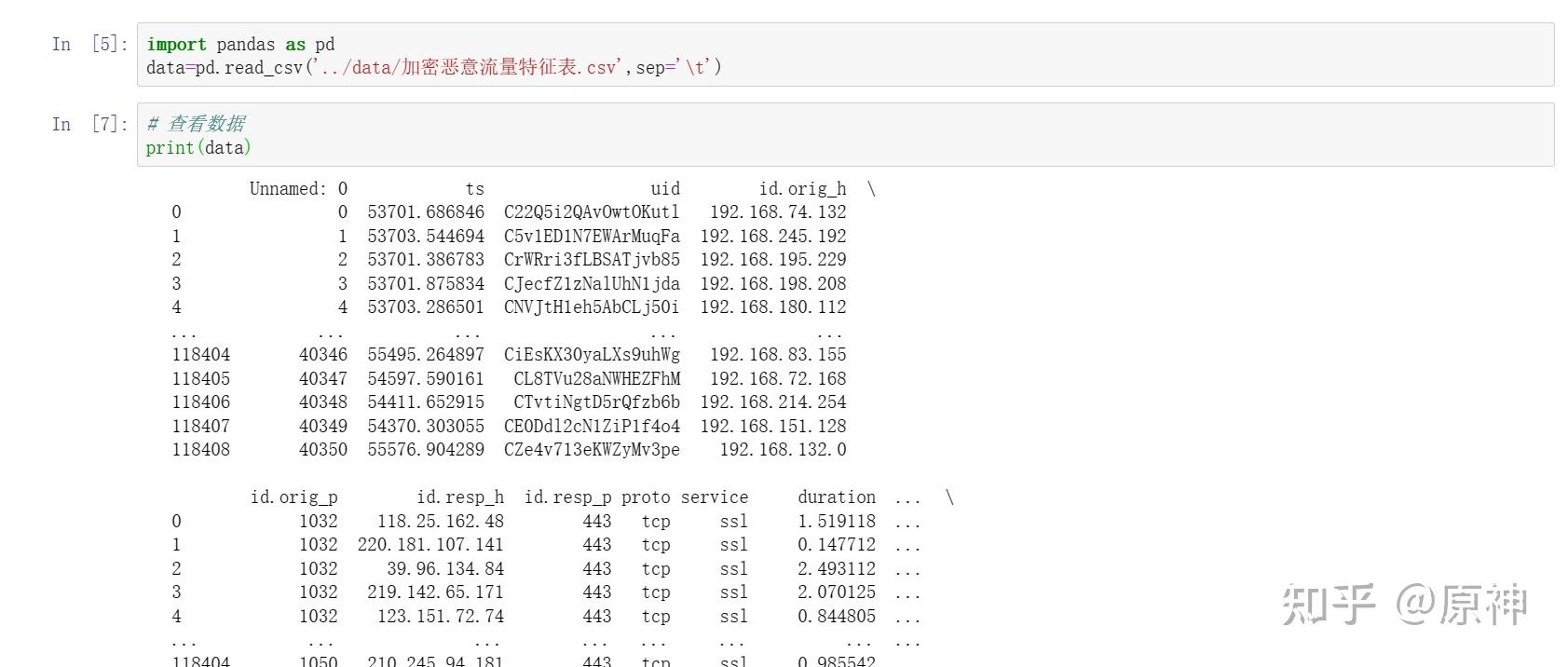
Task: Click responder IP 219.142.65.171
Action: coord(435,592)
